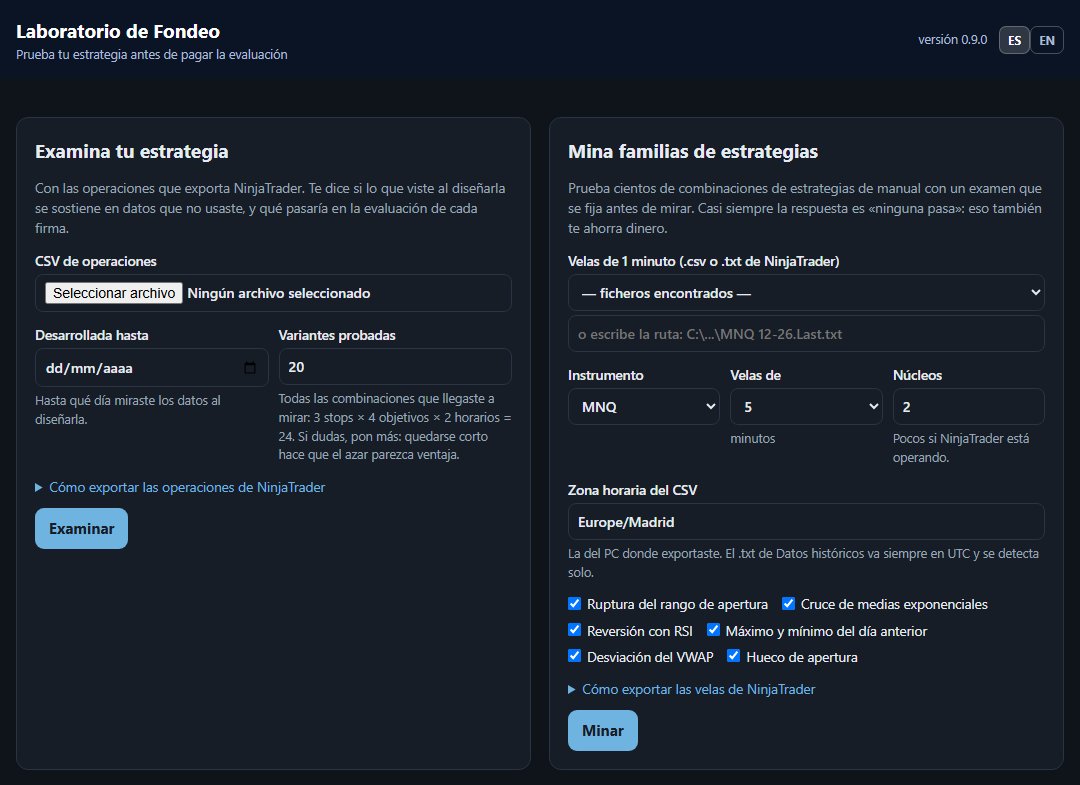Expand Cómo exportar las operaciones de NinjaTrader
The image size is (1080, 785).
[180, 488]
